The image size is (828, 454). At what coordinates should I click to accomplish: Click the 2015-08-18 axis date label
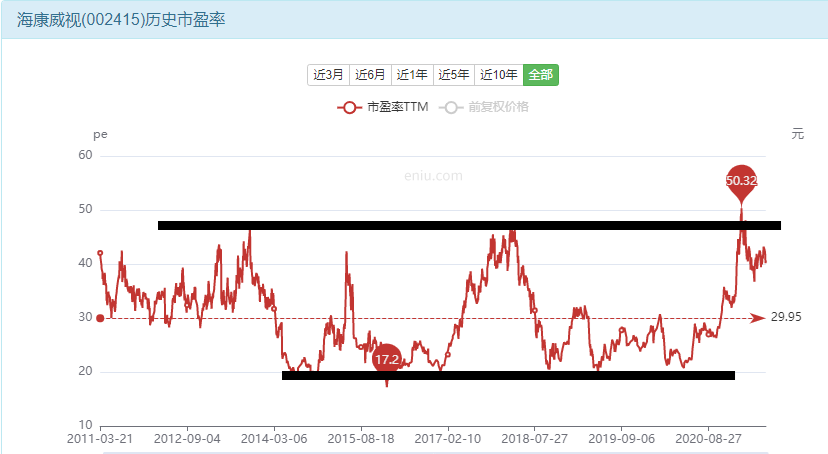click(361, 439)
